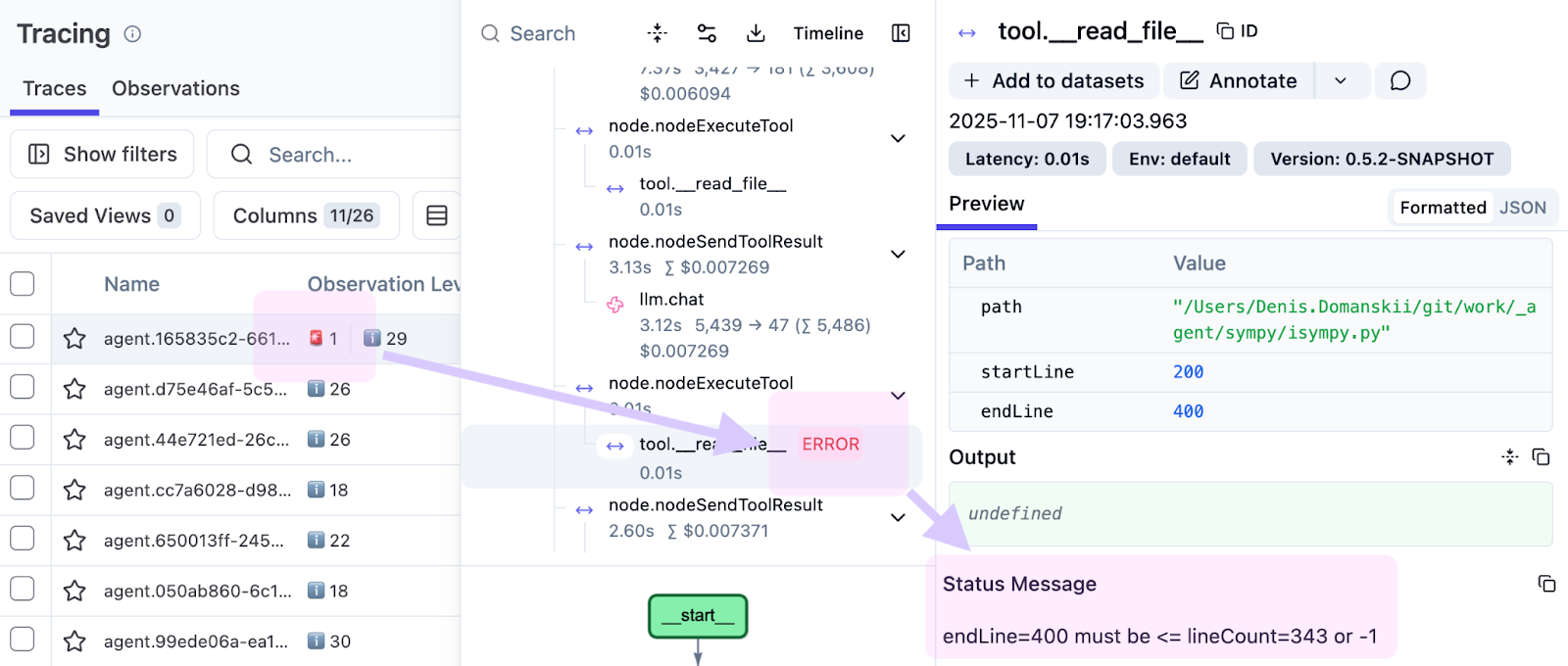
Task: Click the info icon beside Tracing title
Action: (132, 34)
